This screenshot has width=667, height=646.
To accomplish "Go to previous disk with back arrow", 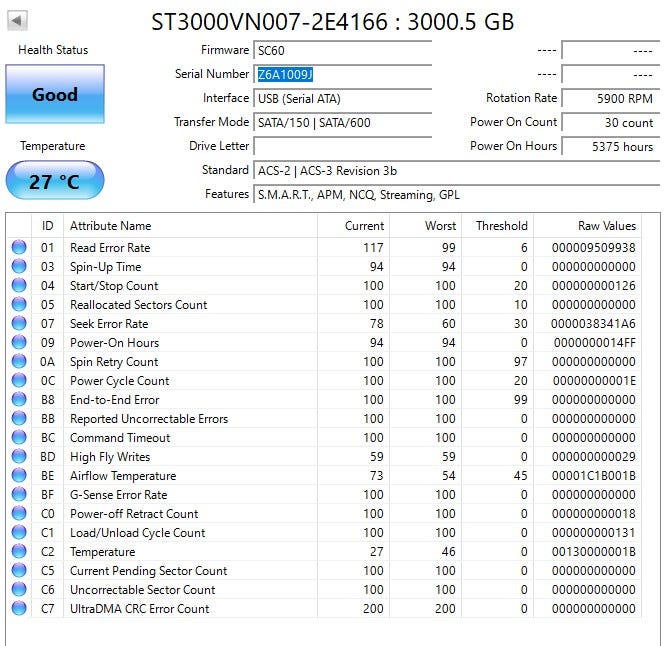I will (x=17, y=20).
